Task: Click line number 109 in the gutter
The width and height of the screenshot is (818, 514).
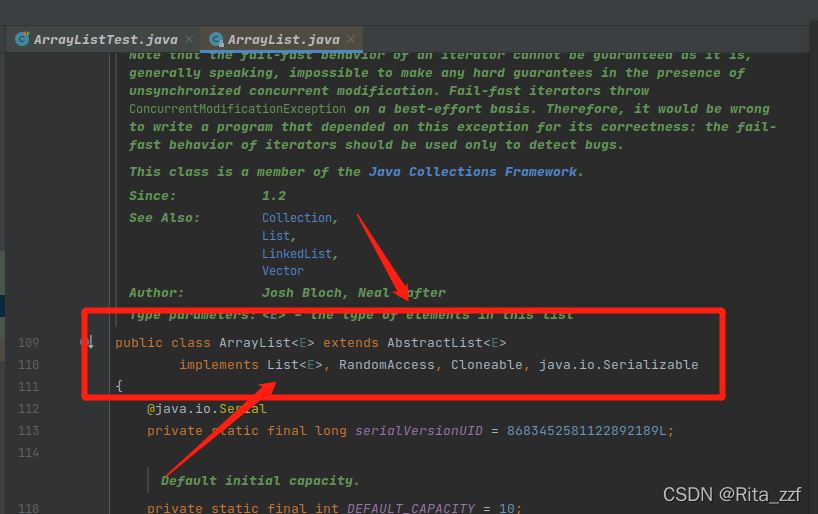Action: [29, 343]
